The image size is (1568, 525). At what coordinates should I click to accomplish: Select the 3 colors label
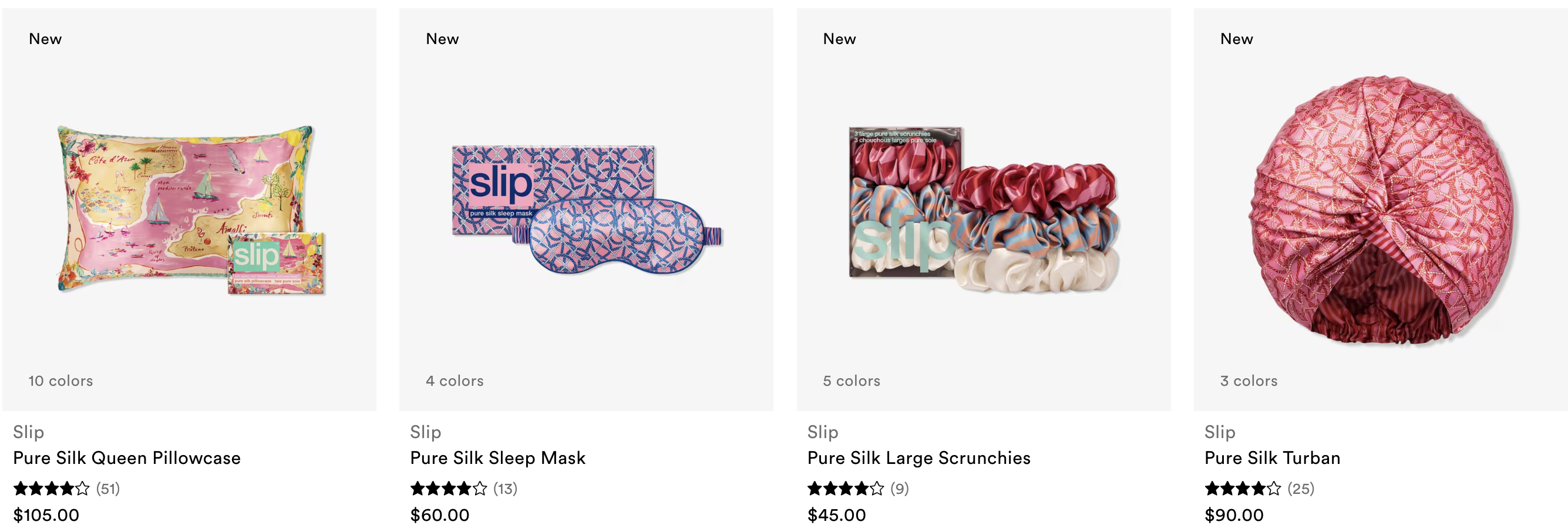coord(1249,381)
